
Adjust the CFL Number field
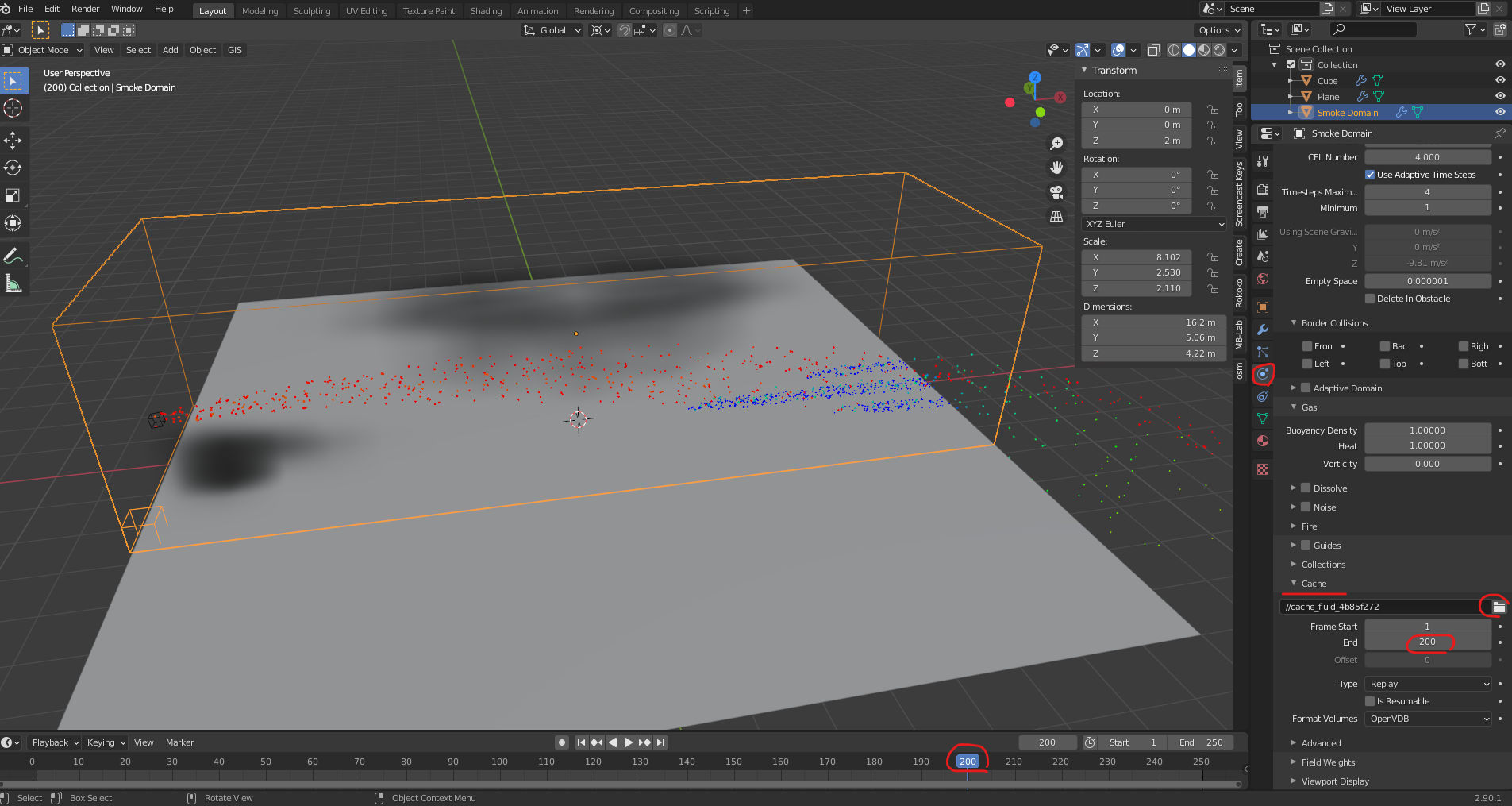point(1428,157)
